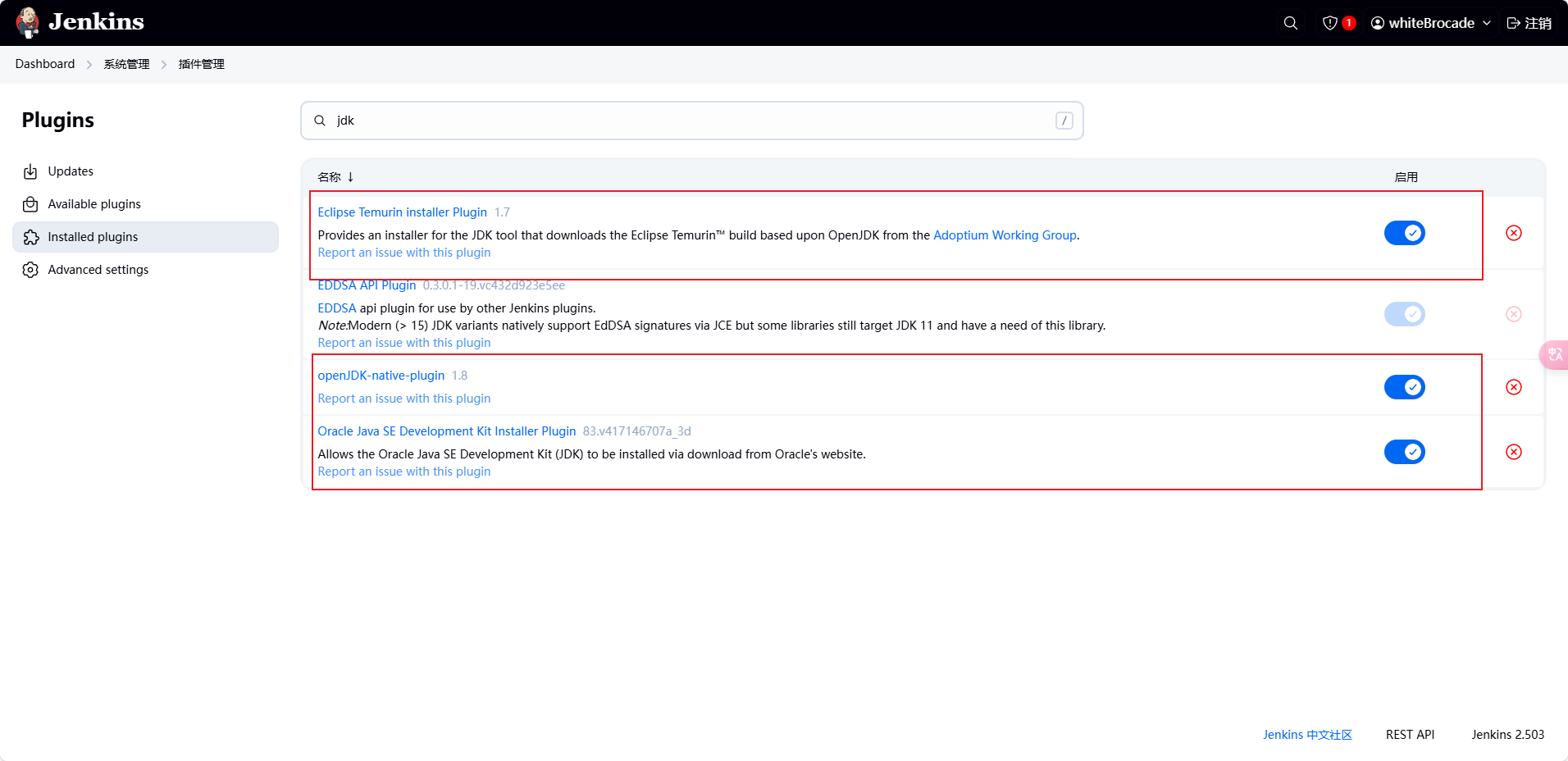The width and height of the screenshot is (1568, 761).
Task: Open Oracle Java SE Development Kit Installer Plugin link
Action: coord(447,431)
